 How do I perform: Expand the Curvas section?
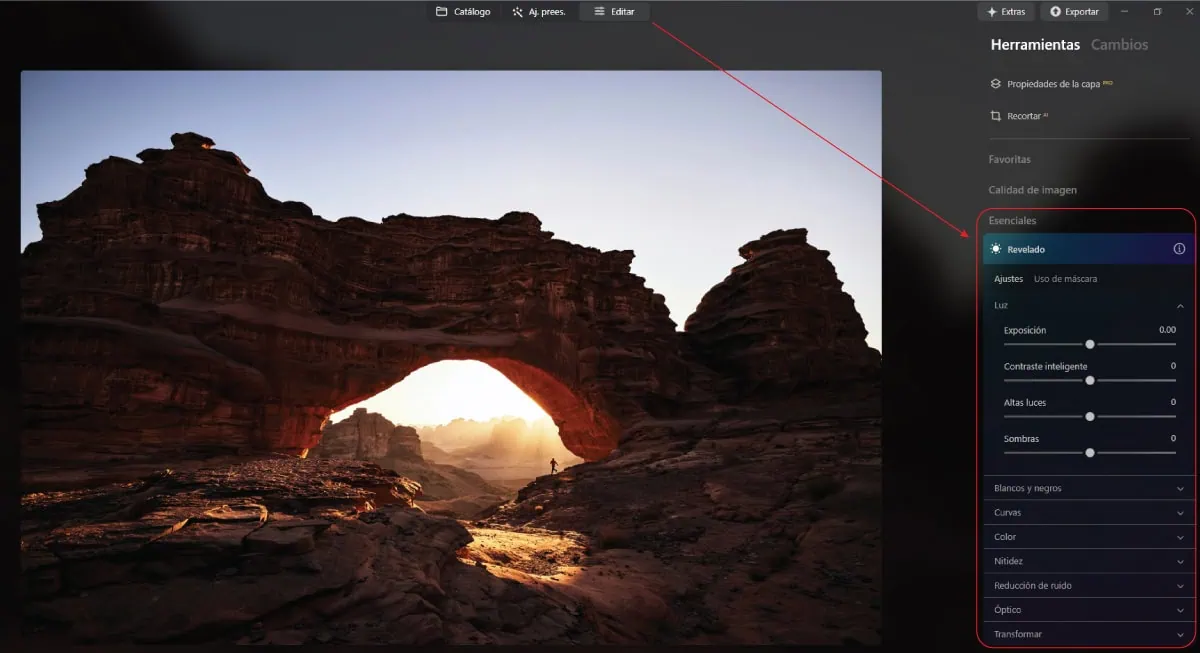click(x=1088, y=513)
